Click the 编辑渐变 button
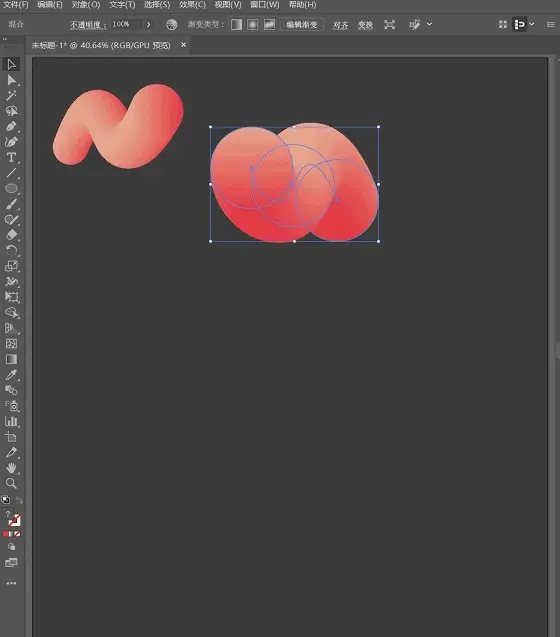Viewport: 560px width, 637px height. point(302,24)
